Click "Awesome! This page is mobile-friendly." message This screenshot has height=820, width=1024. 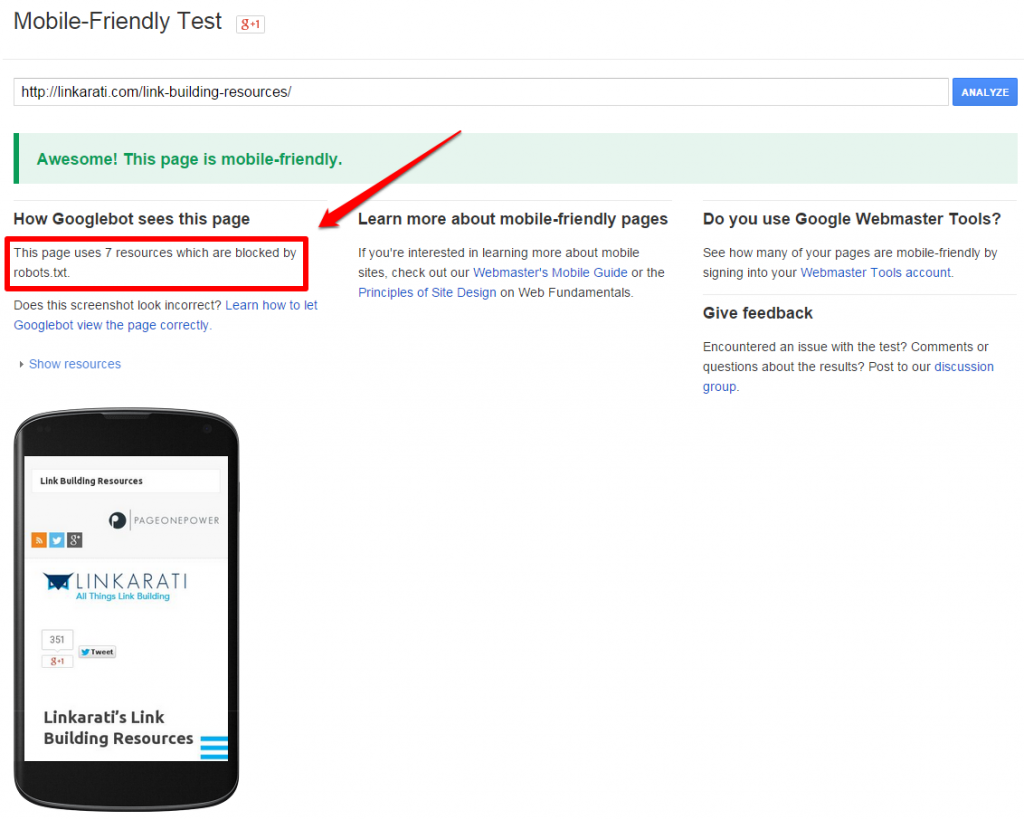(189, 159)
